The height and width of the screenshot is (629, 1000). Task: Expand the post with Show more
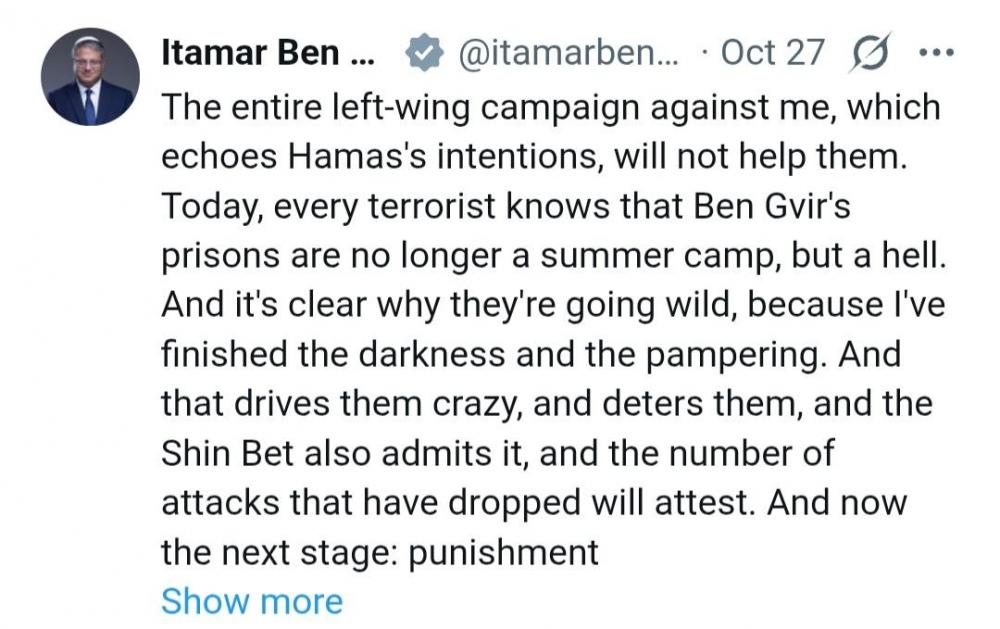pyautogui.click(x=251, y=601)
